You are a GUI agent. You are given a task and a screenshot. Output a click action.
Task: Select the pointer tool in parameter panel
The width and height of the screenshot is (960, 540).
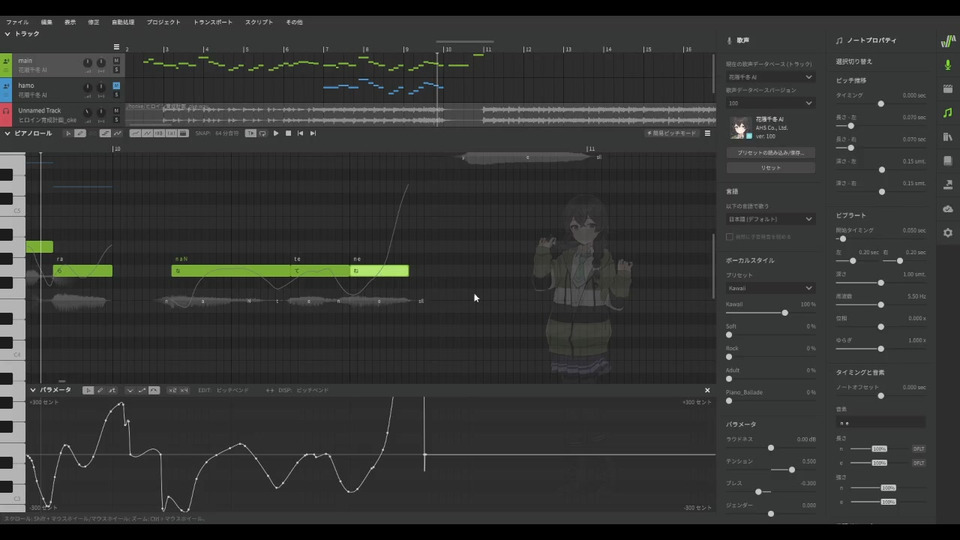[x=88, y=390]
